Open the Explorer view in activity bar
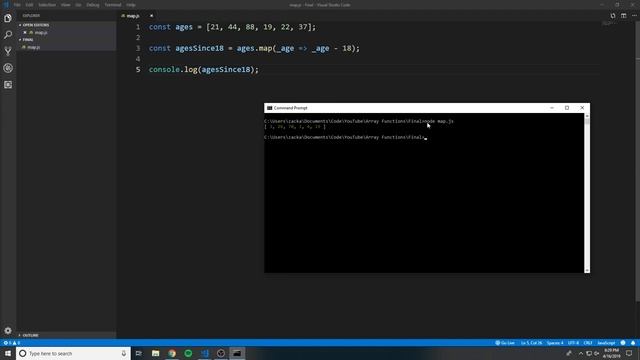This screenshot has width=640, height=360. [x=8, y=18]
